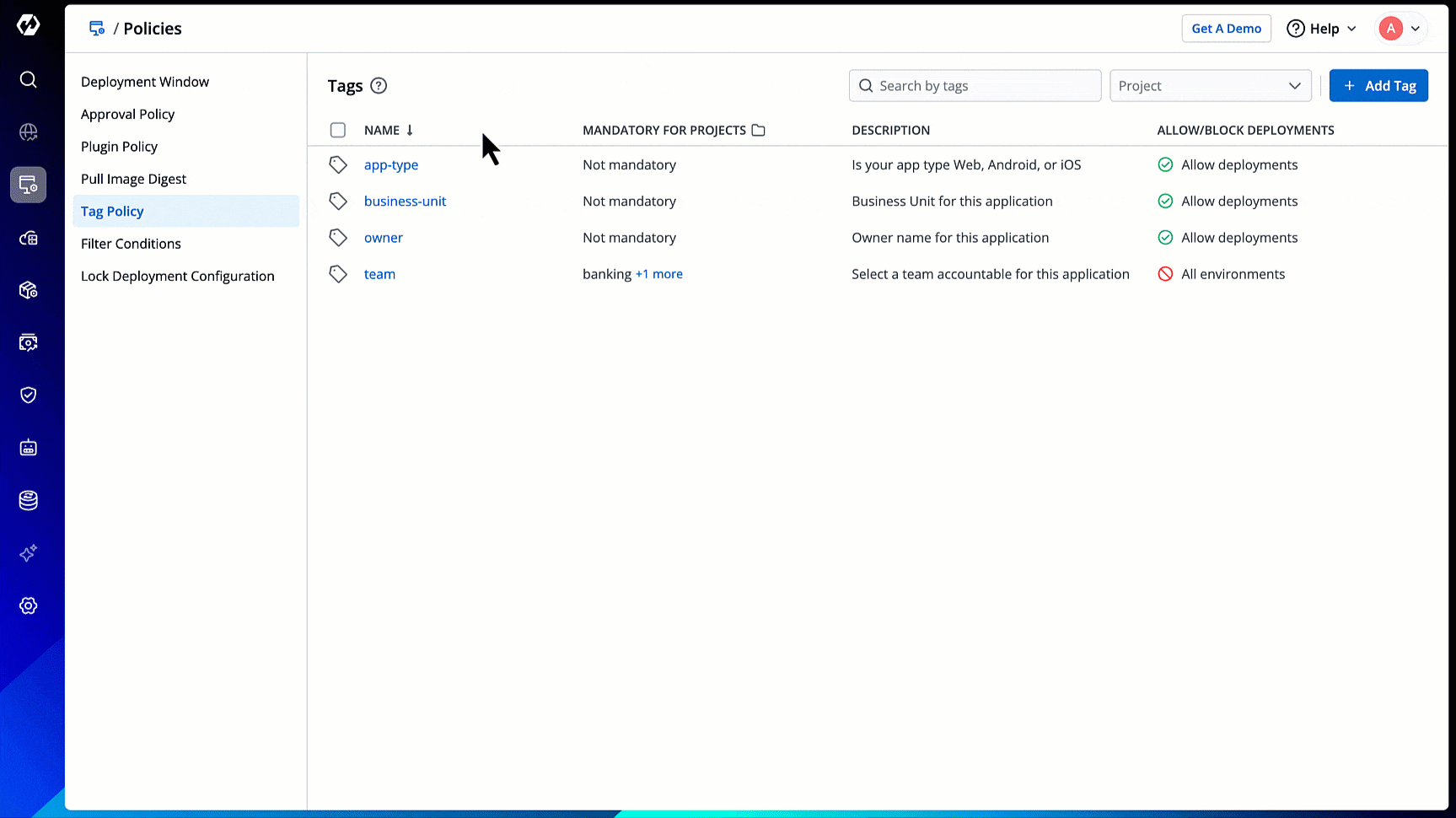Open the globe icon in sidebar
Screen dimensions: 1456x818
28,132
